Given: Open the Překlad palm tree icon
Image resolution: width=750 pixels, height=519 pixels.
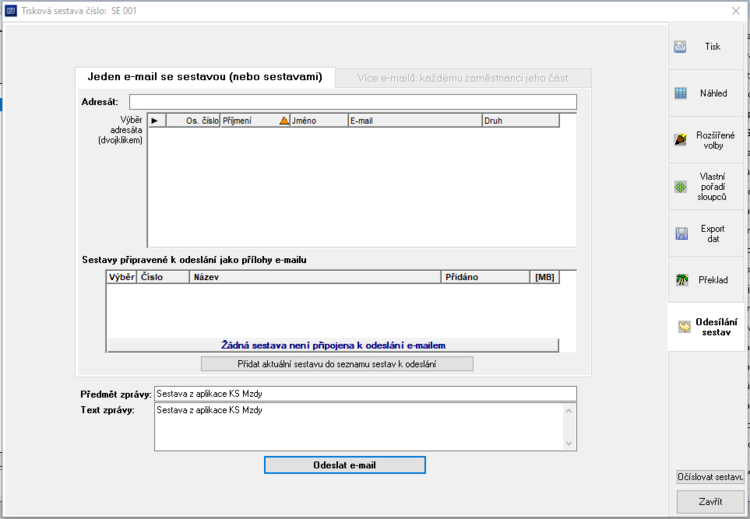Looking at the screenshot, I should point(682,280).
